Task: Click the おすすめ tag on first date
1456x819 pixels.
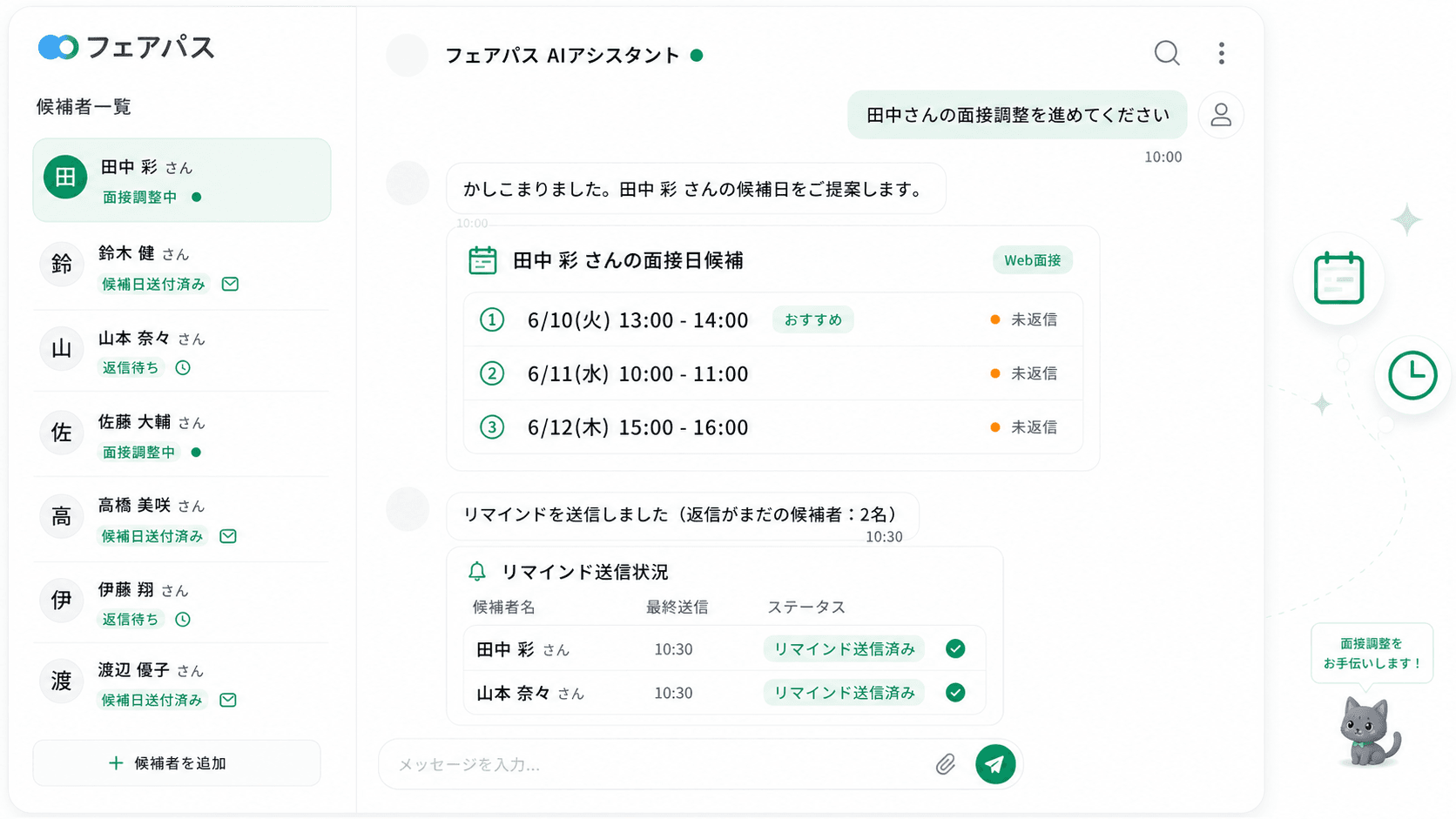Action: point(813,319)
